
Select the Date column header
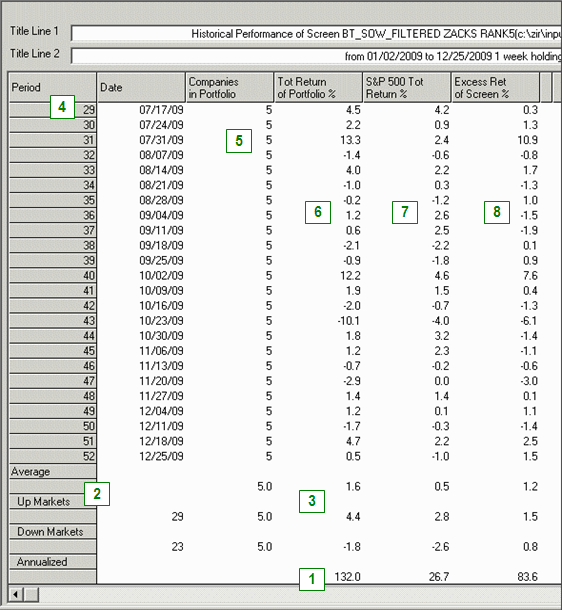pyautogui.click(x=141, y=87)
